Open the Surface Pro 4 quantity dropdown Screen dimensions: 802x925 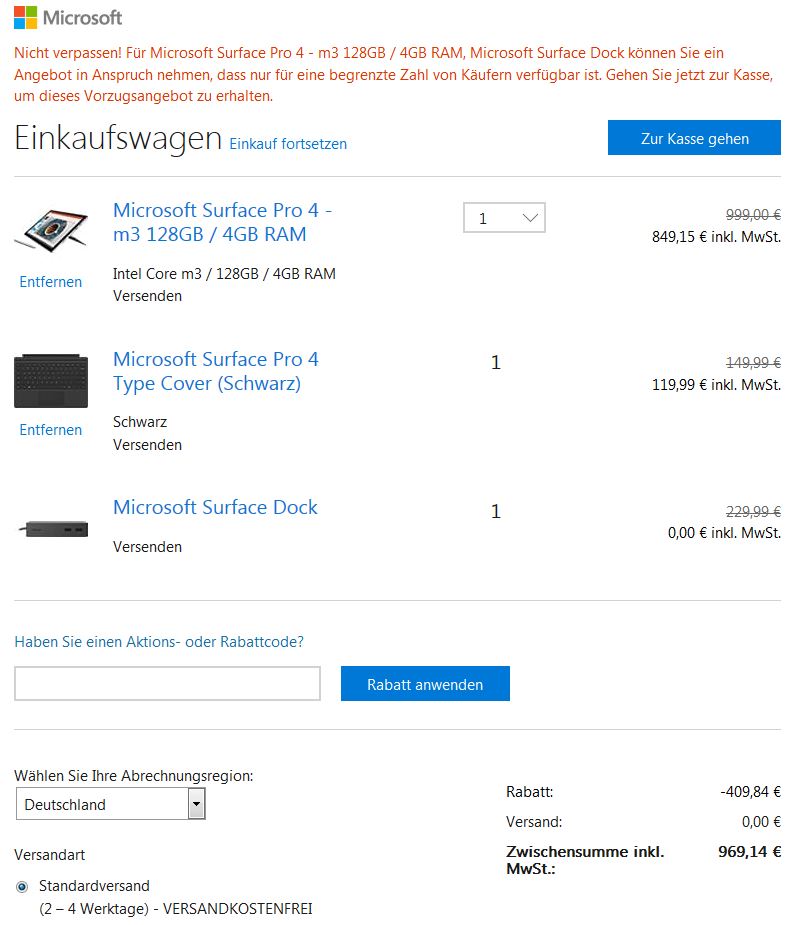click(x=504, y=218)
